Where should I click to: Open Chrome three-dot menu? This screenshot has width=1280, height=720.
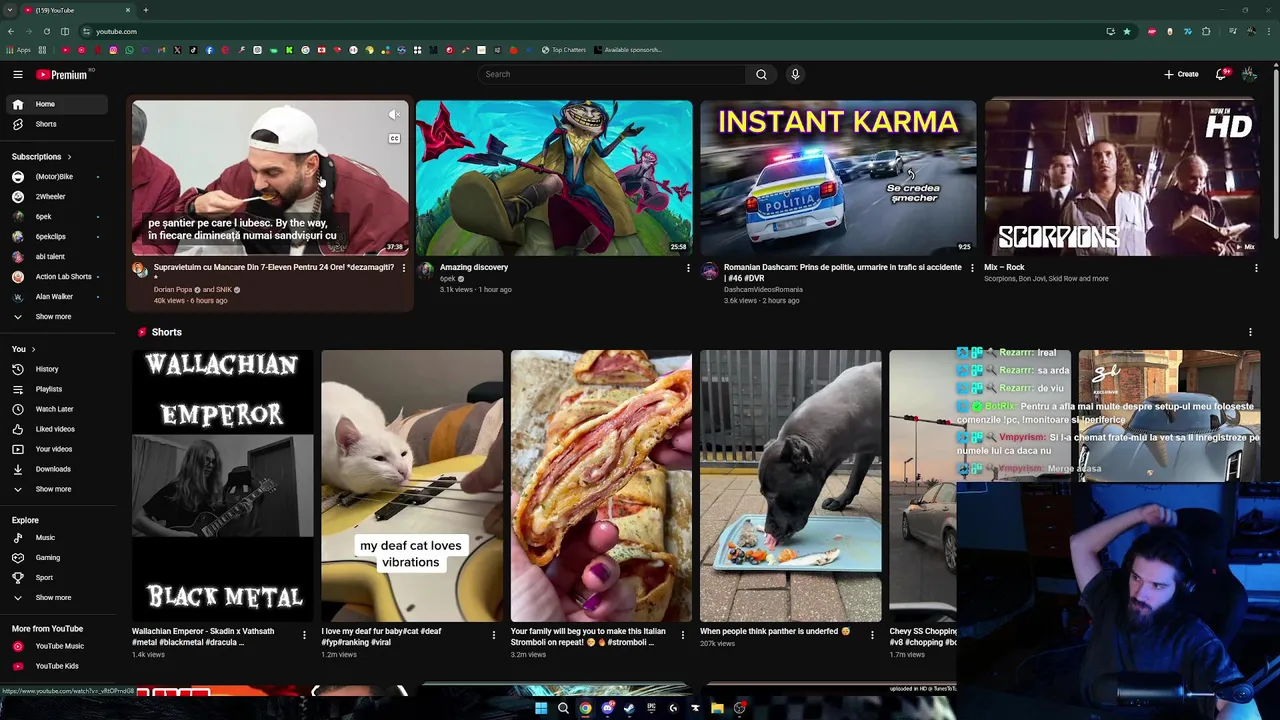pyautogui.click(x=1269, y=31)
